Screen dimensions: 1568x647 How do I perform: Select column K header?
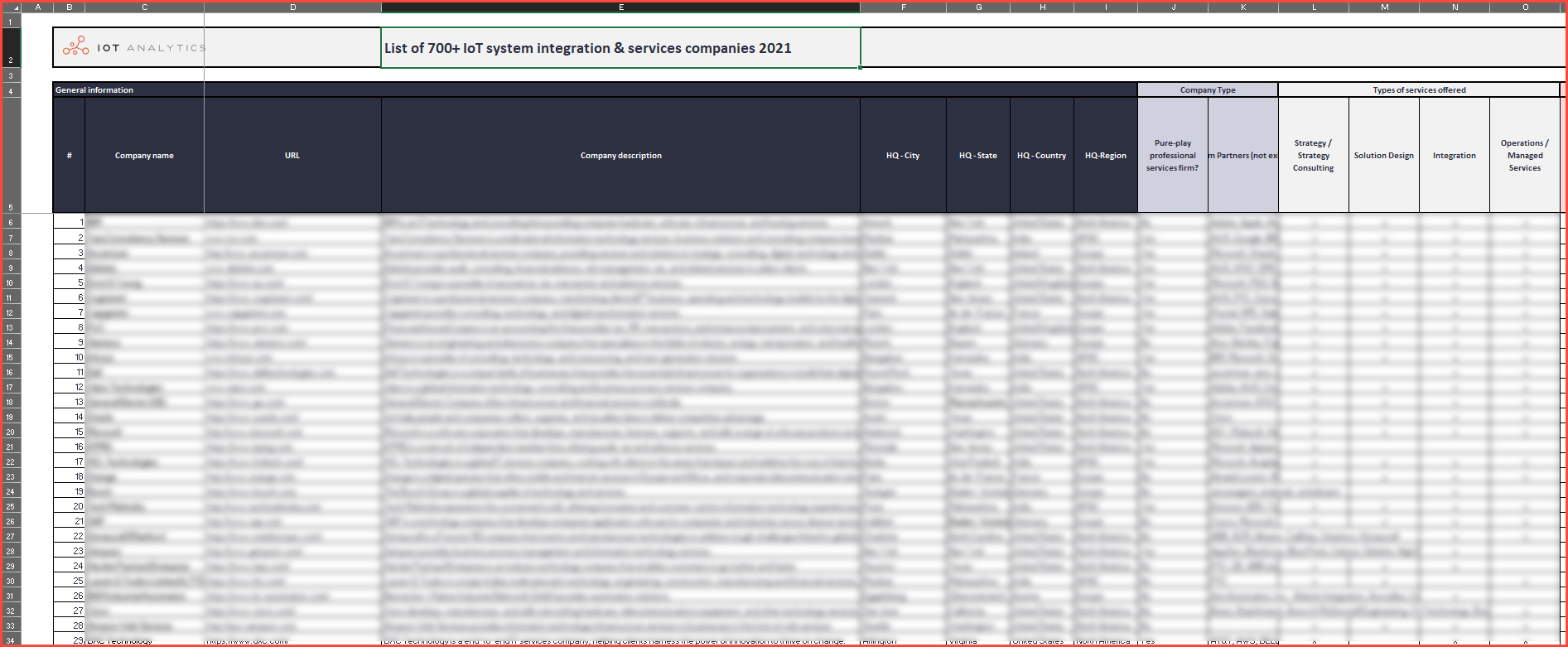1243,7
